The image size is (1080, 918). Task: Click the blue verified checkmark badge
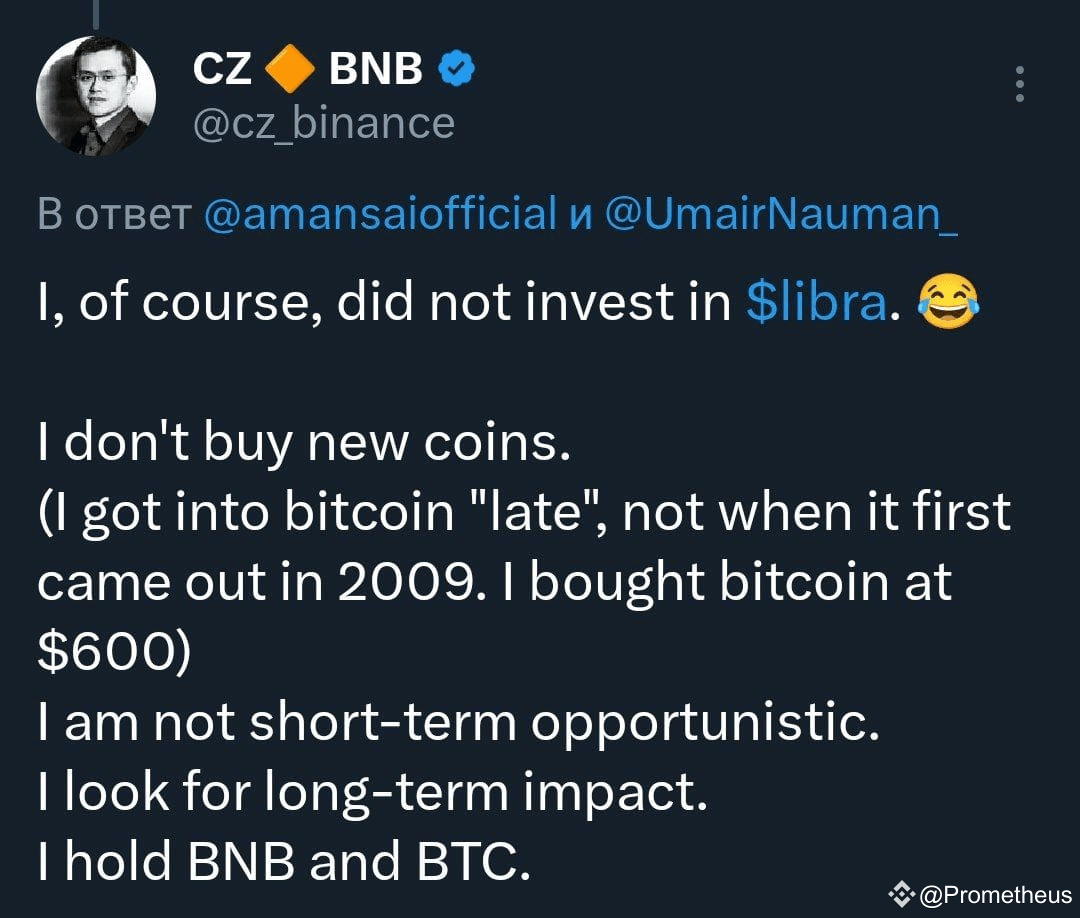(x=455, y=69)
